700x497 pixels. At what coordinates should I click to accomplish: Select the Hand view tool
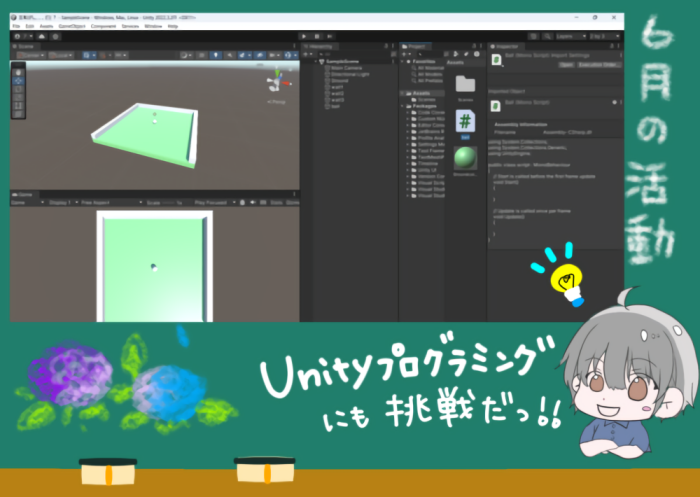pos(18,72)
